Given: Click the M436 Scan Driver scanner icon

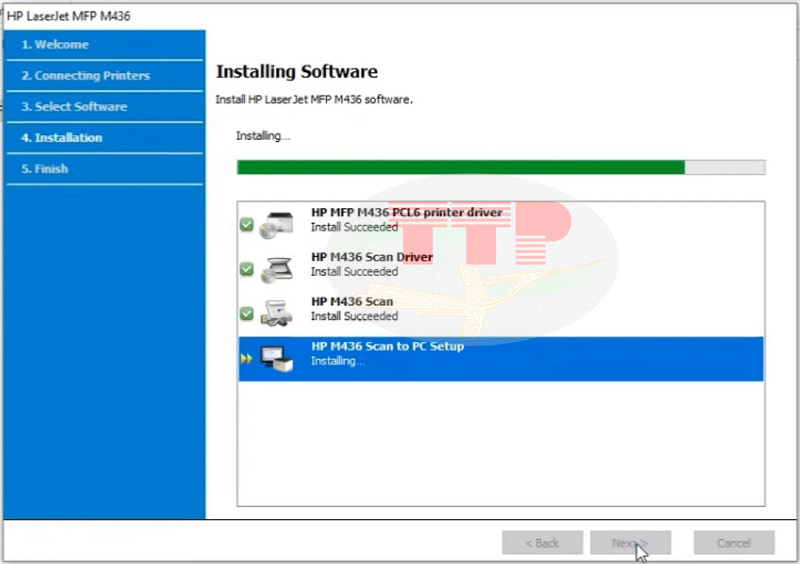Looking at the screenshot, I should coord(277,269).
